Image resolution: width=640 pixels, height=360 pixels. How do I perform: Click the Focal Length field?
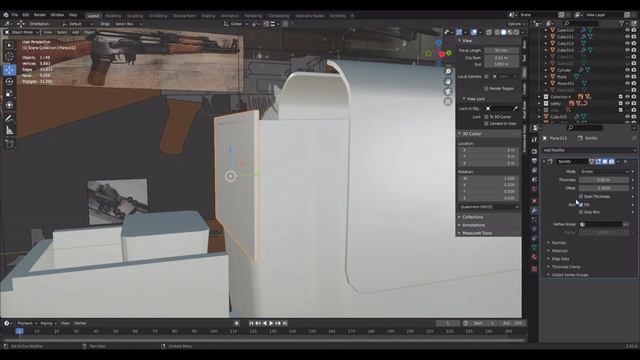[501, 51]
